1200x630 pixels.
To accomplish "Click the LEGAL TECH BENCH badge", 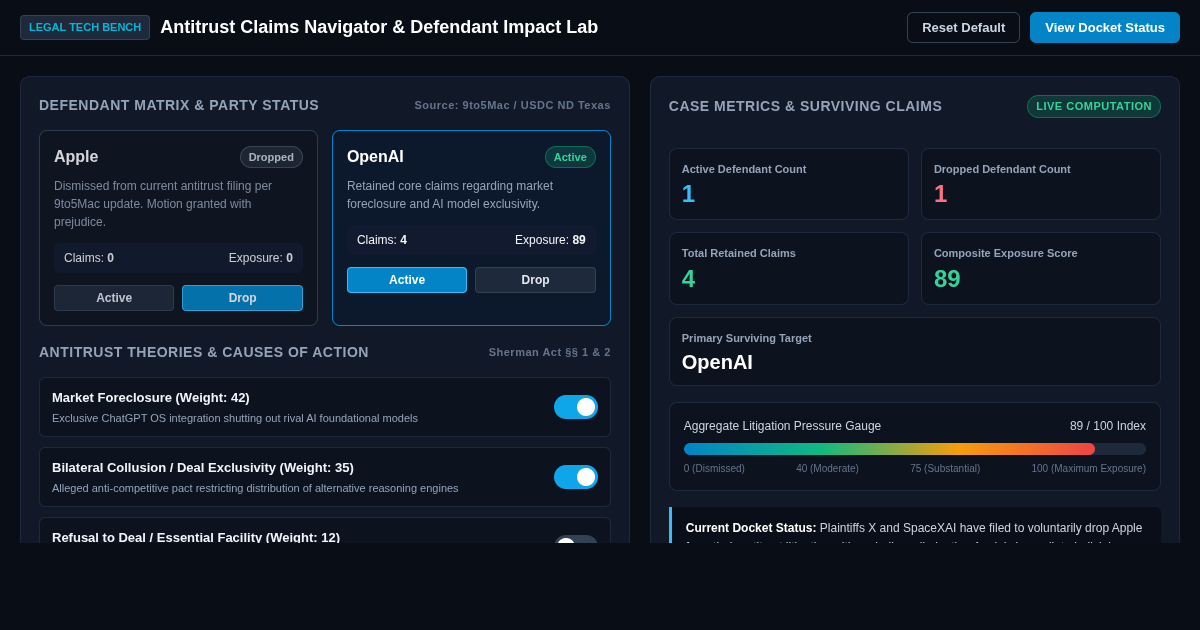I will (85, 27).
